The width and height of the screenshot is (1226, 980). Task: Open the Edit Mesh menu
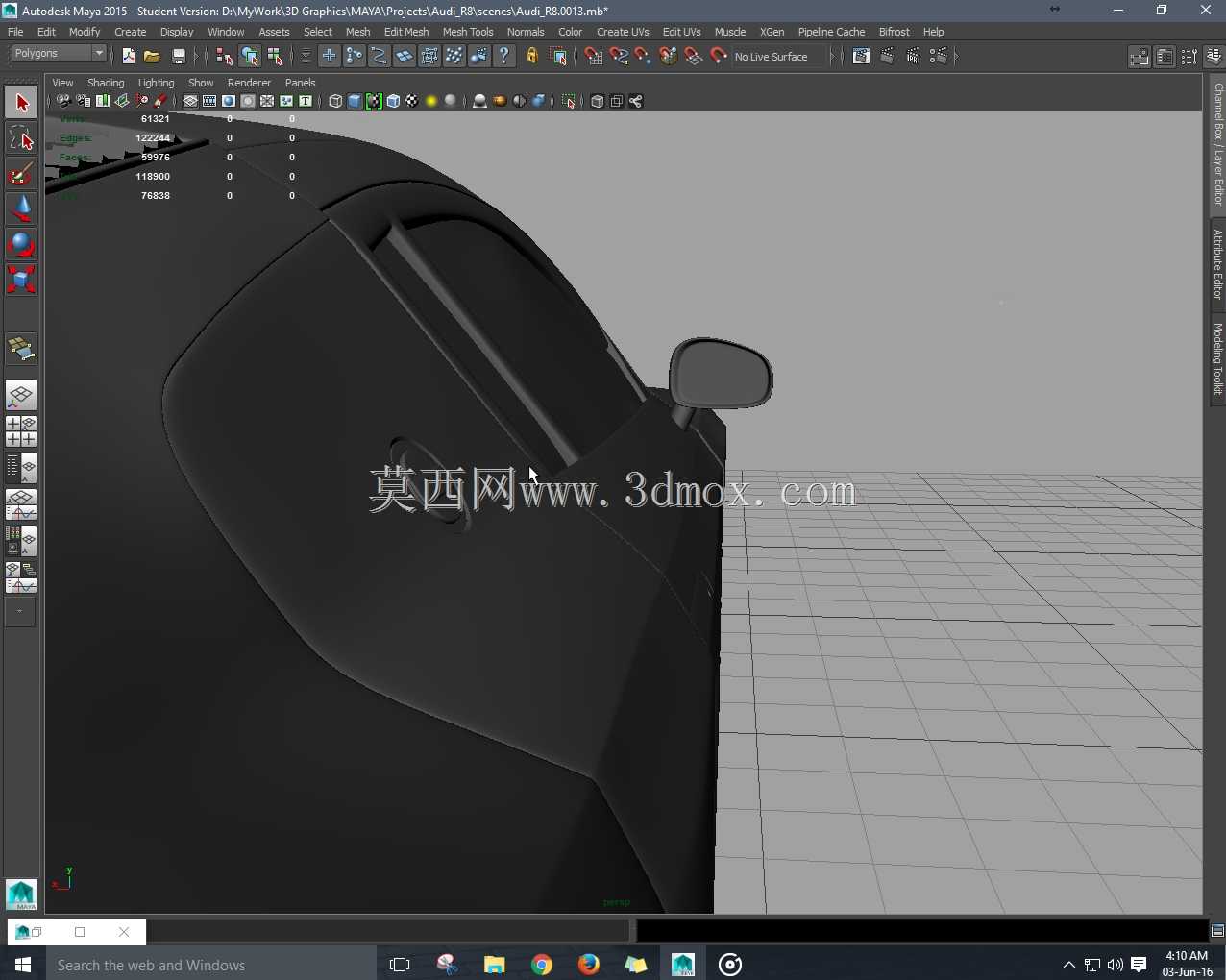[406, 32]
